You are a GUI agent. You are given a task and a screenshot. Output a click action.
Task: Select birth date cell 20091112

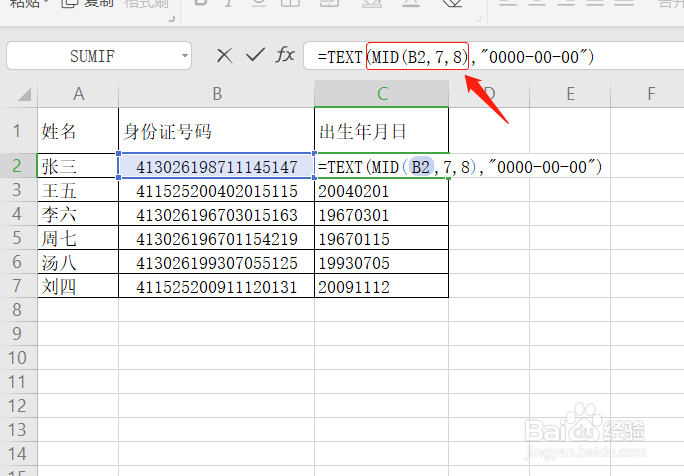(x=382, y=286)
